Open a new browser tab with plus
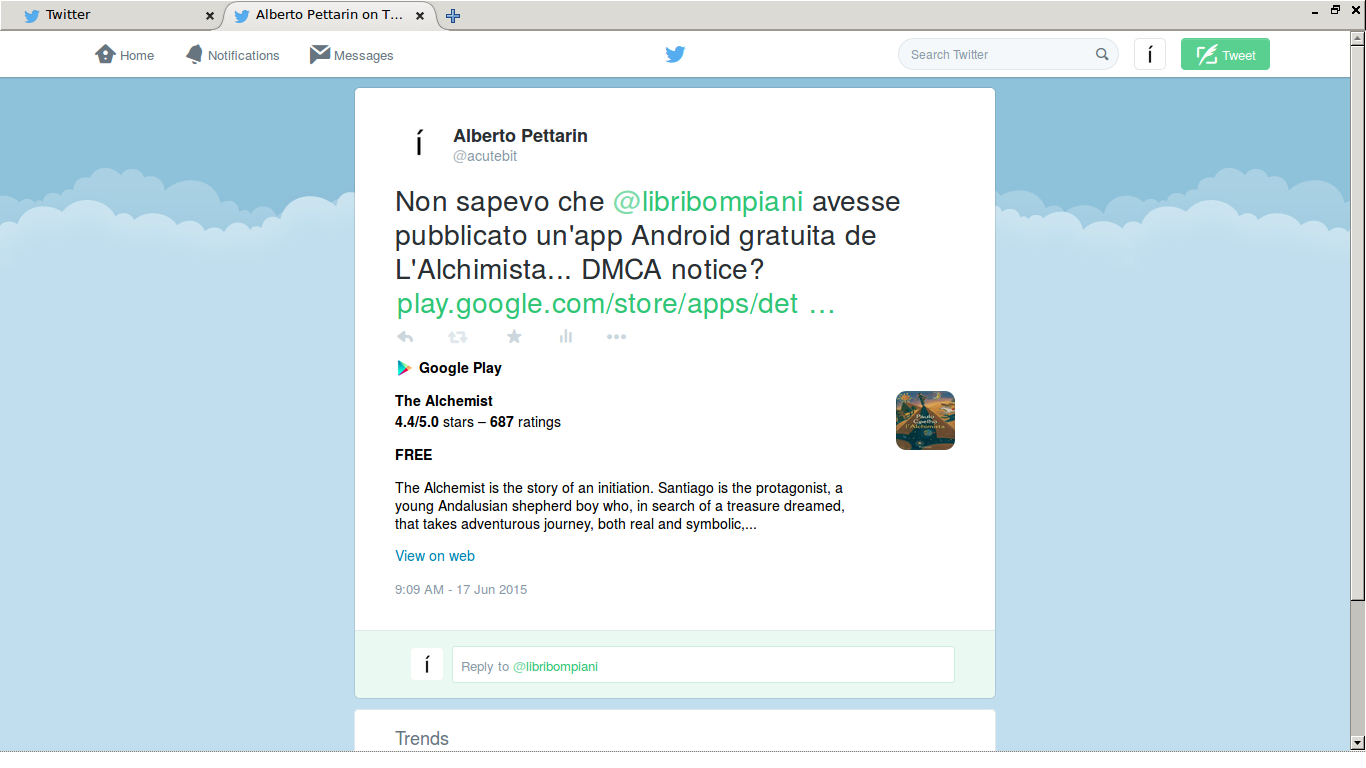This screenshot has width=1366, height=768. (x=452, y=16)
